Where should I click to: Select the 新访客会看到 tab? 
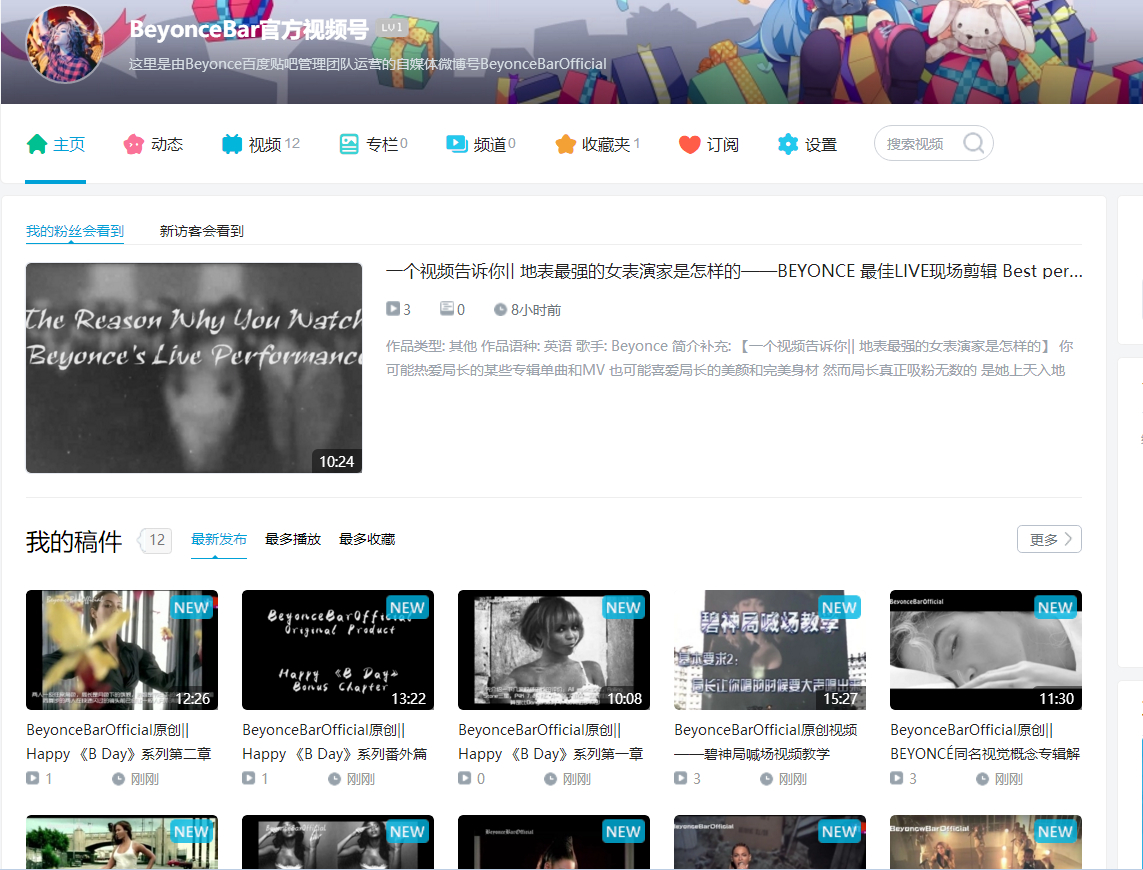[x=201, y=231]
